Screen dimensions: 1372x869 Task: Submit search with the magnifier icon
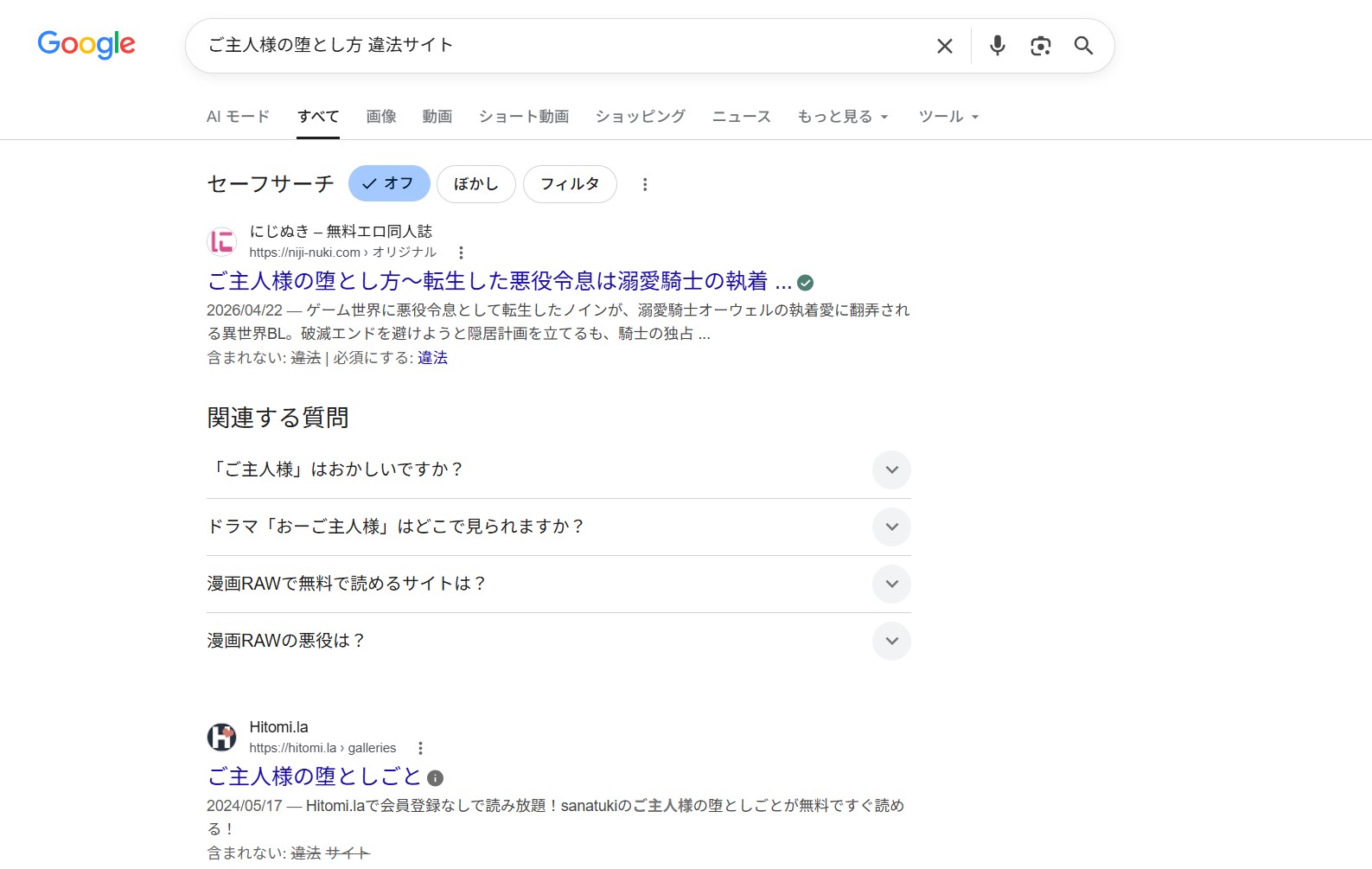click(1083, 46)
